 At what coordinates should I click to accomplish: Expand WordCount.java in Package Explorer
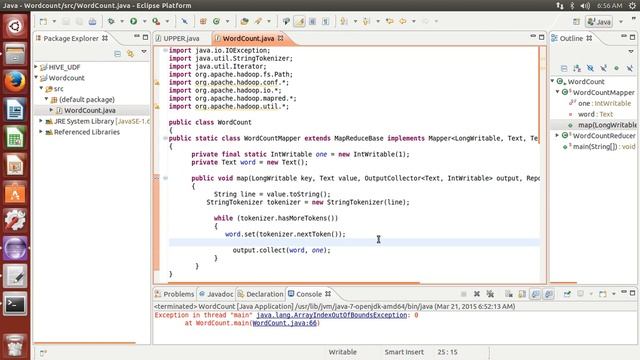51,110
